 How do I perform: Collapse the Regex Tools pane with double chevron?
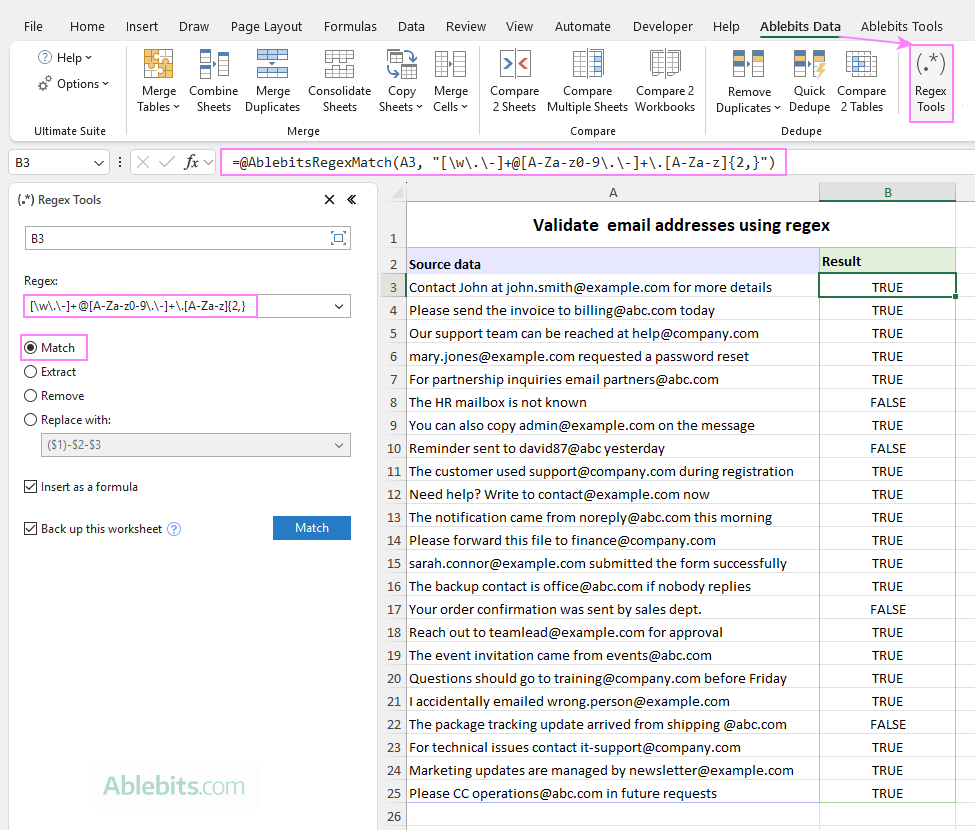coord(352,200)
